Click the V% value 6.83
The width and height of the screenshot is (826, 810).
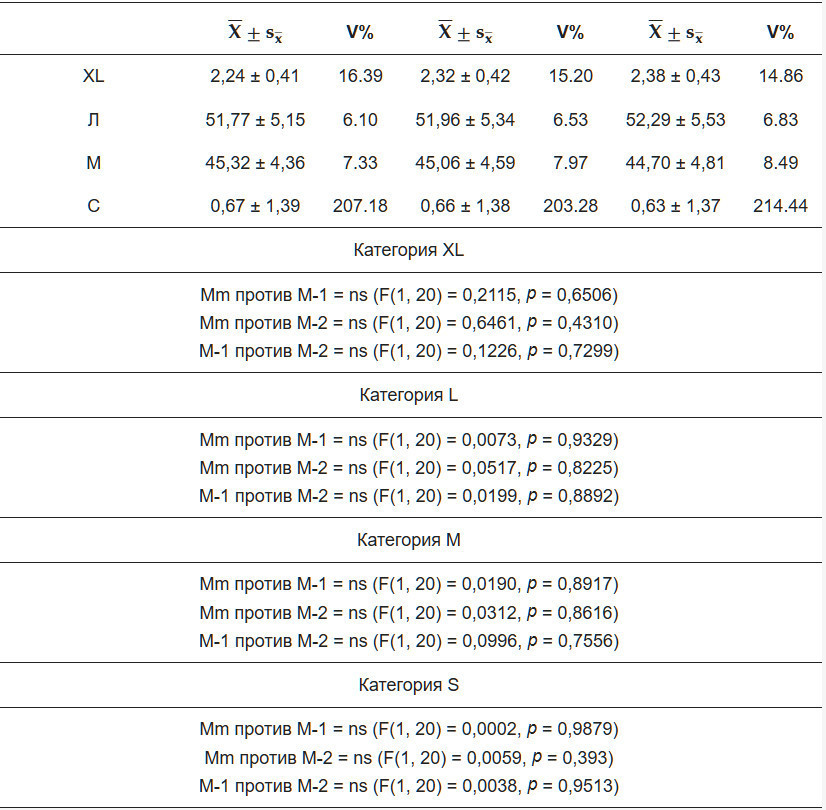click(780, 120)
